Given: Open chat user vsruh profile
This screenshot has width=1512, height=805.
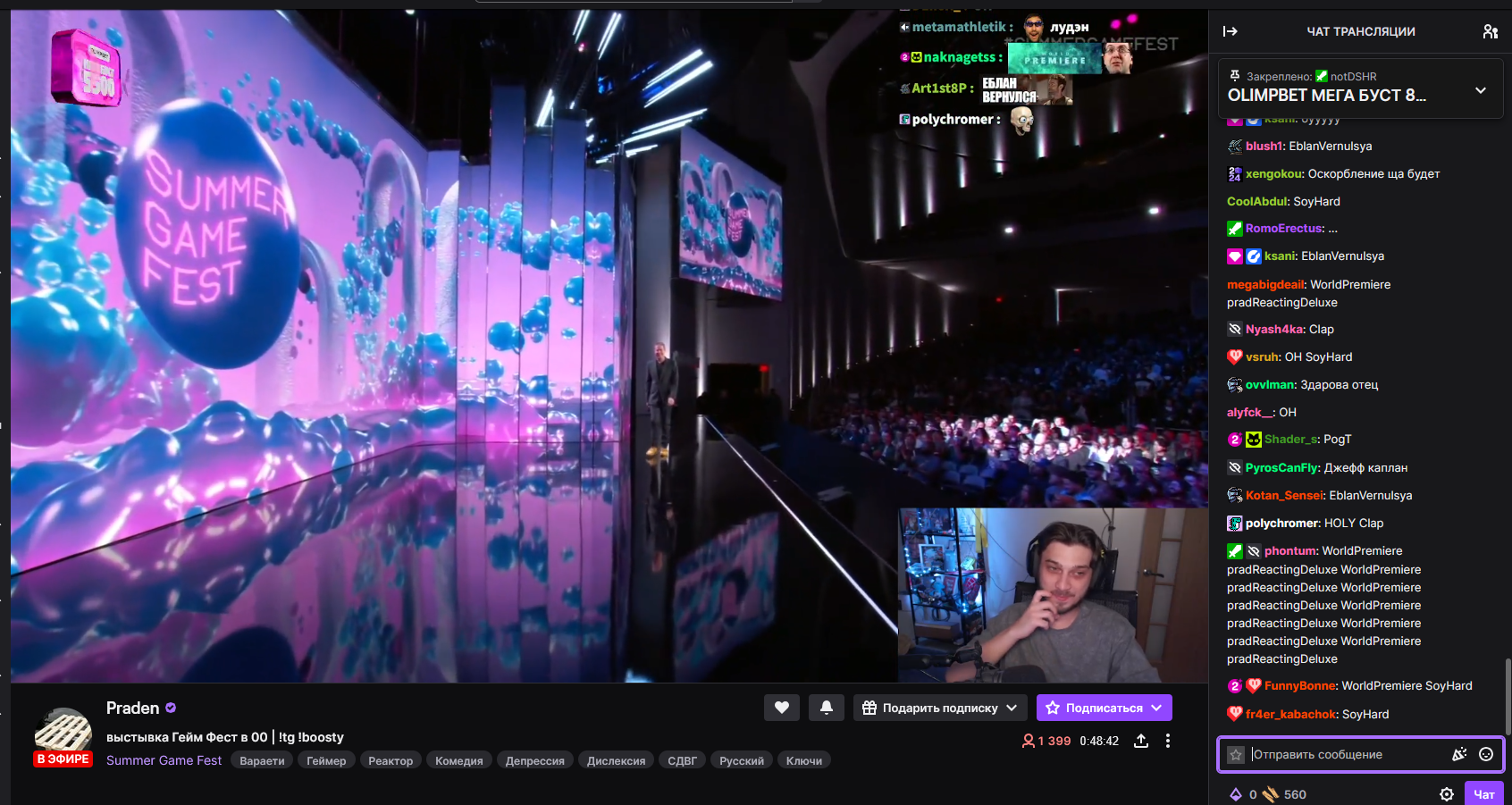Looking at the screenshot, I should click(1262, 356).
